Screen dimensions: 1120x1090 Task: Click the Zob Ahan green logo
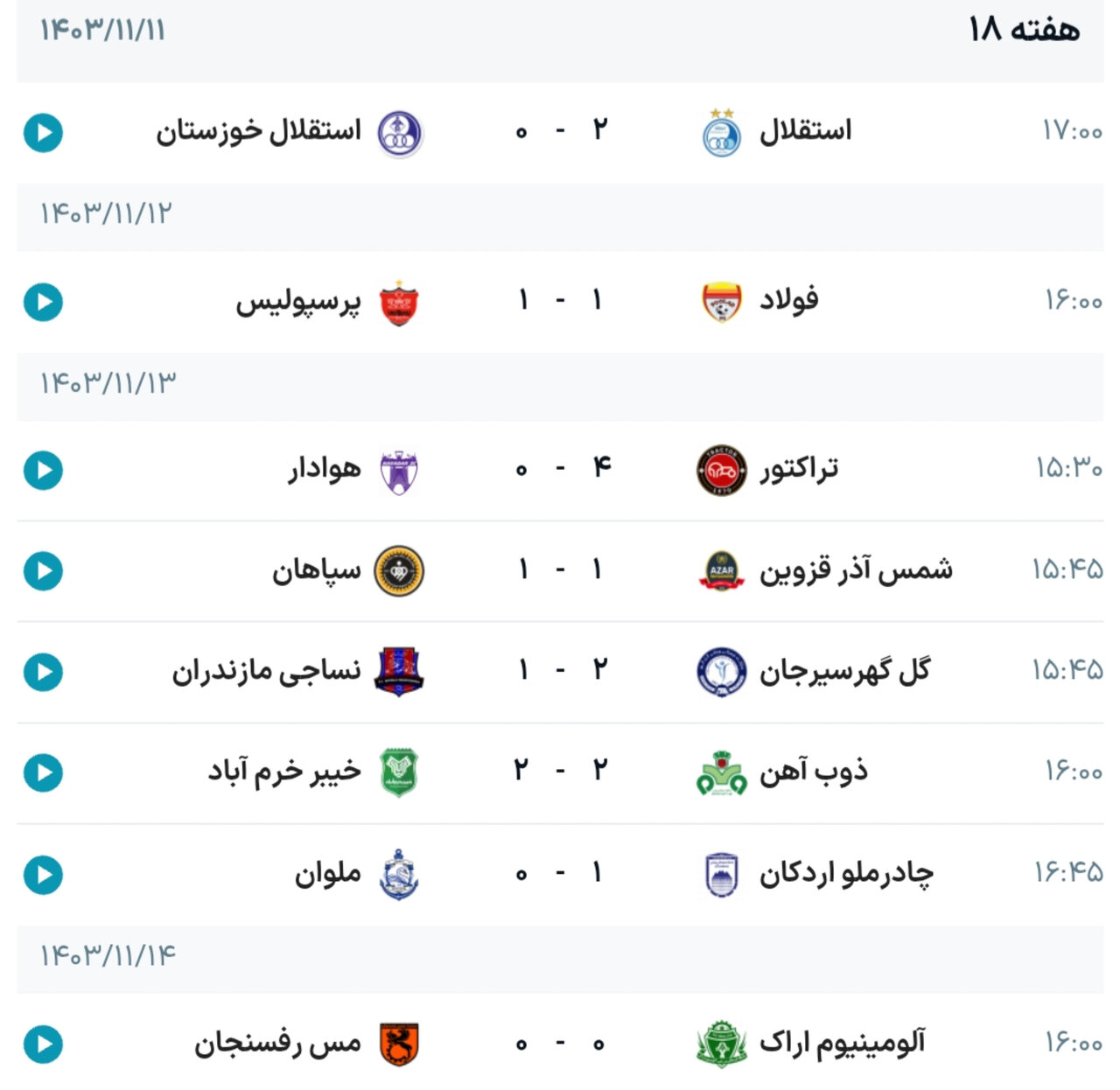[722, 773]
